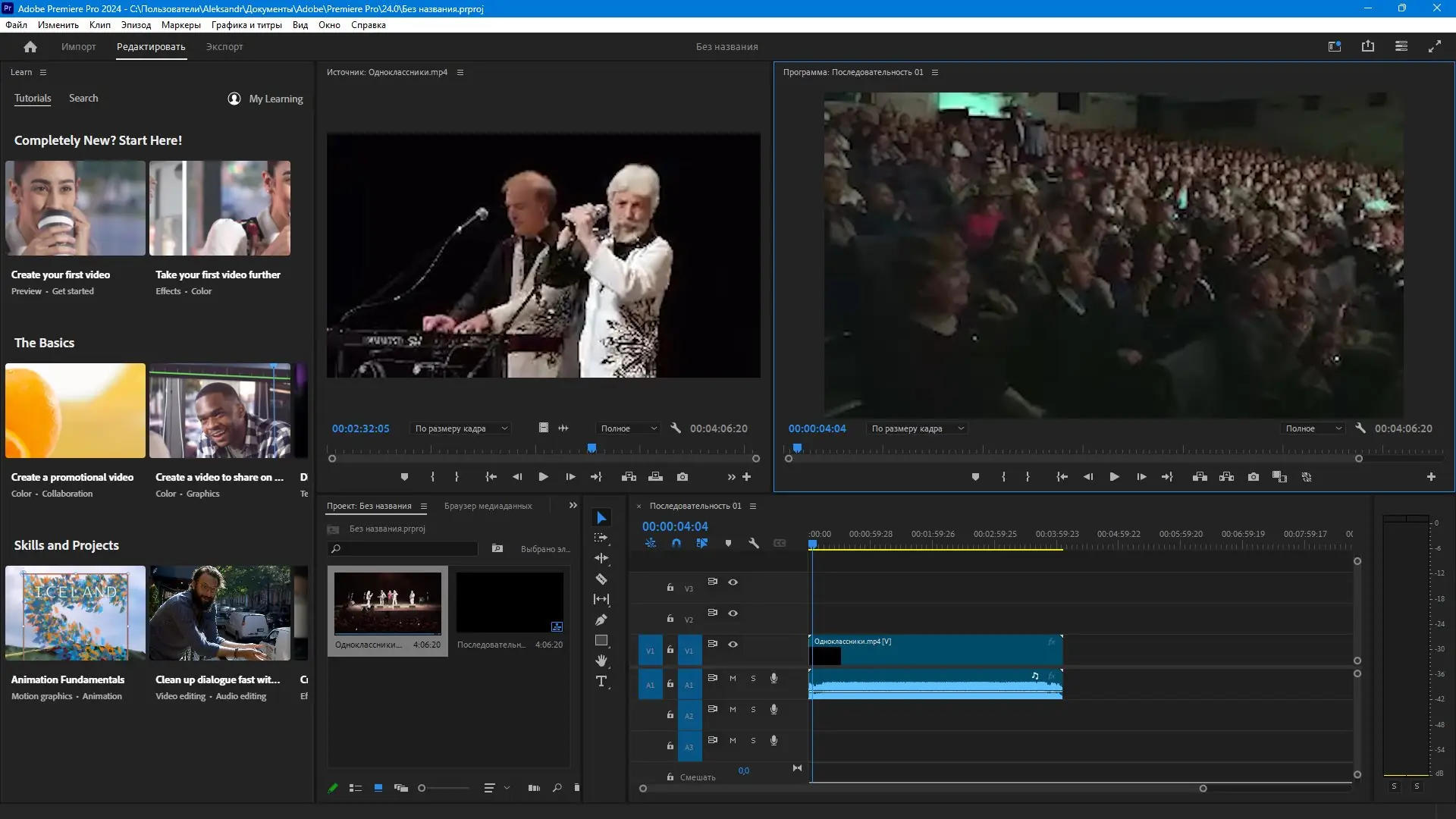Open Source monitor zoom dropdown
The image size is (1456, 819).
[461, 428]
